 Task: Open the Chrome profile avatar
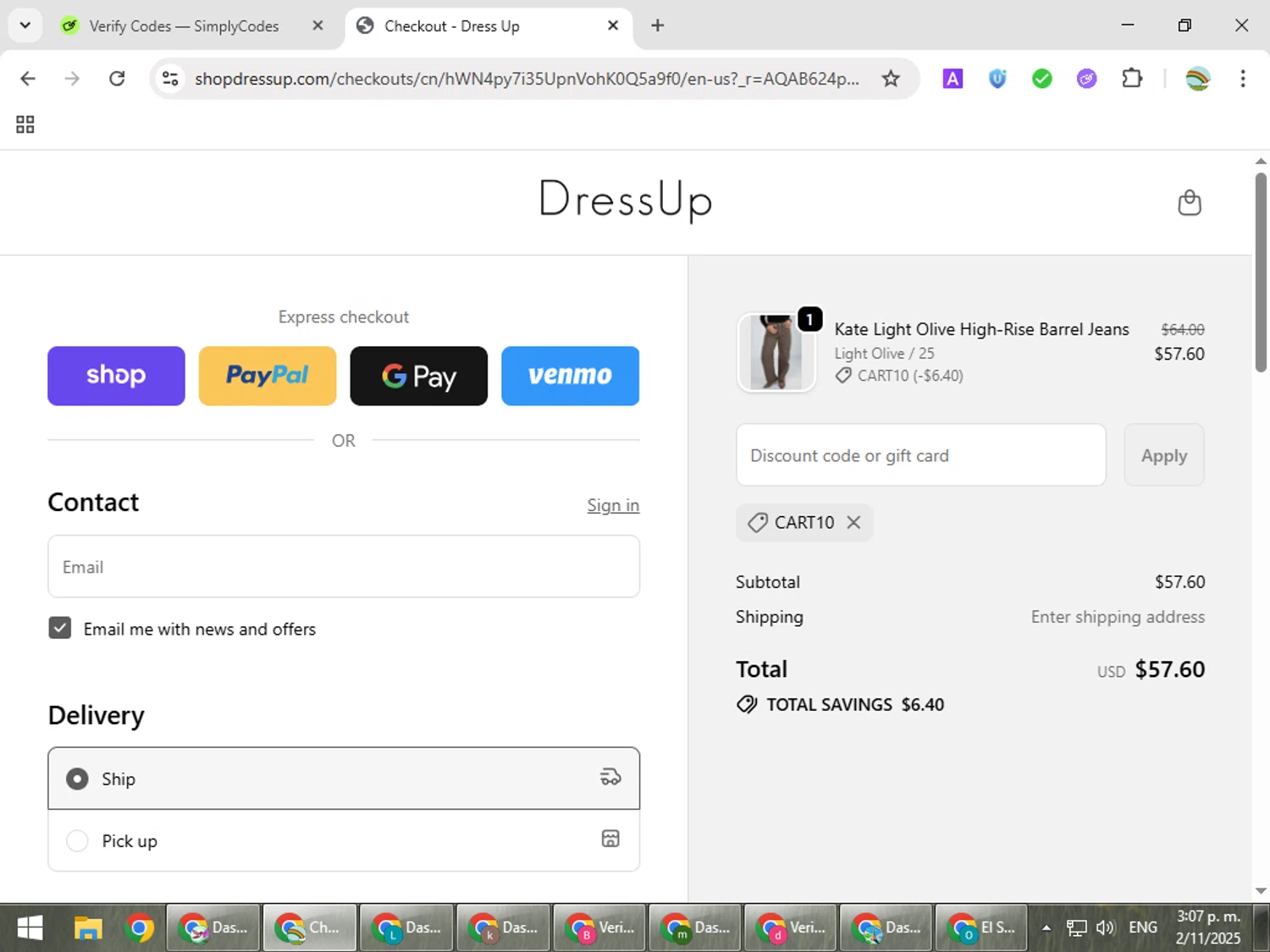click(1198, 79)
